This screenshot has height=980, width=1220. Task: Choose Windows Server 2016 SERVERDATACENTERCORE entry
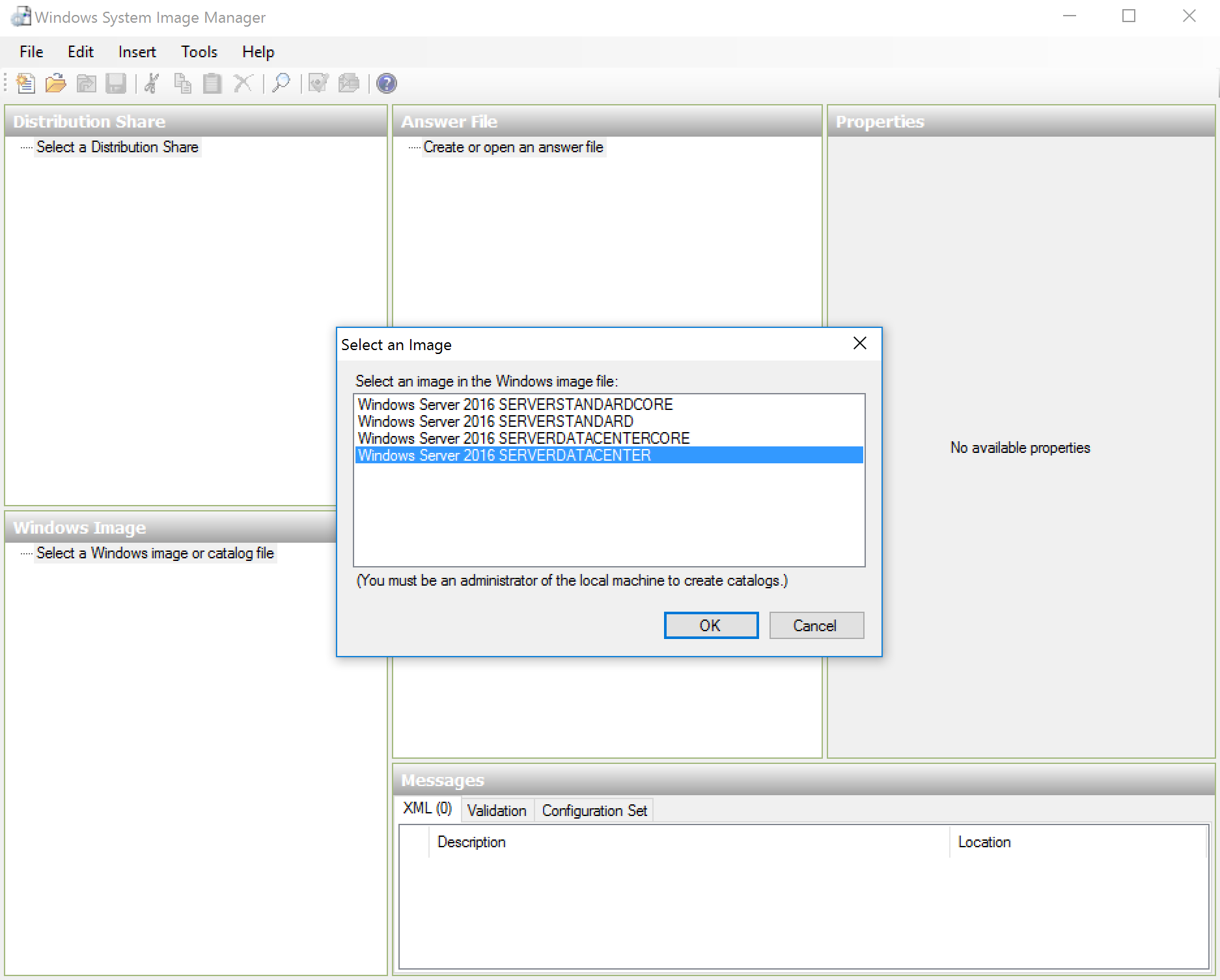[523, 438]
